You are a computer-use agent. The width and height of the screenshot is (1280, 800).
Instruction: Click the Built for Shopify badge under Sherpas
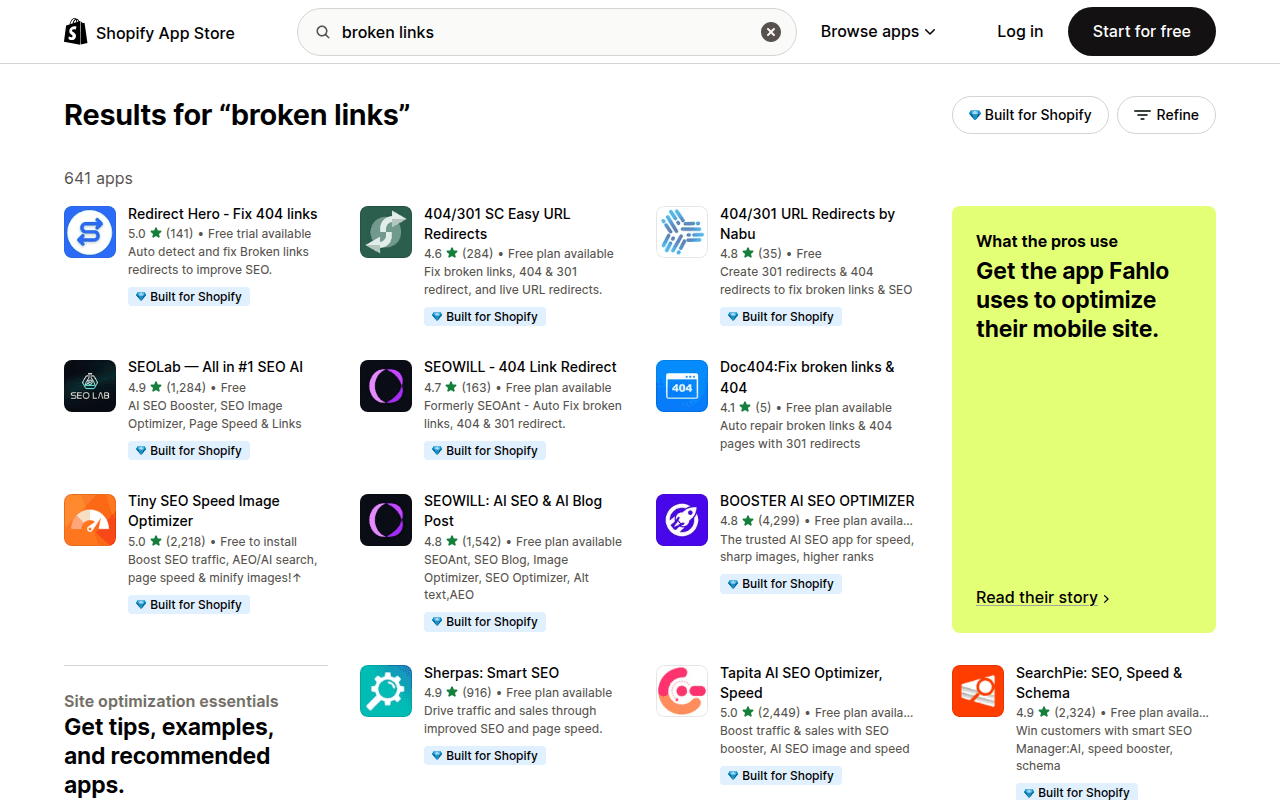tap(485, 756)
